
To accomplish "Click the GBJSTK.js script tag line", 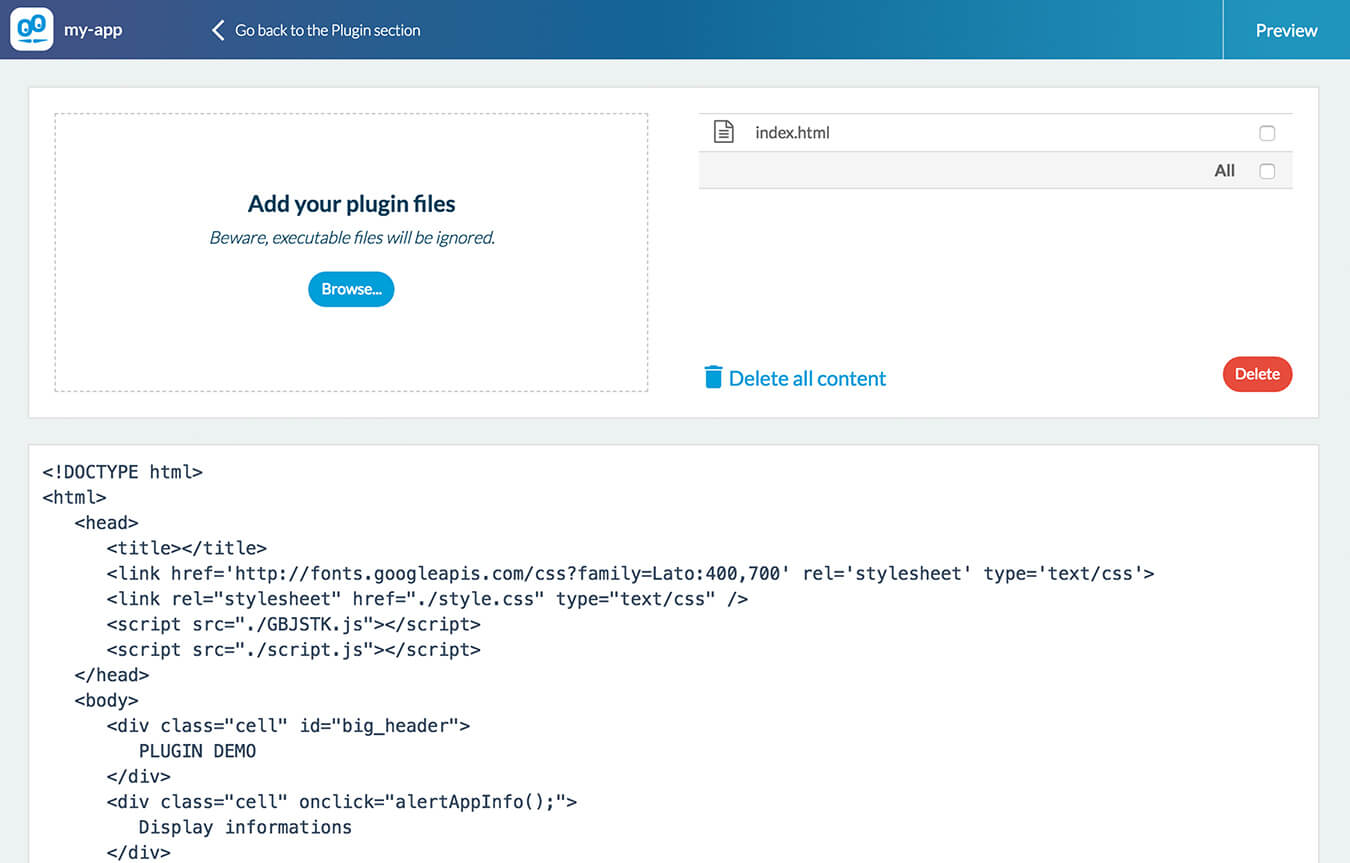I will (293, 624).
